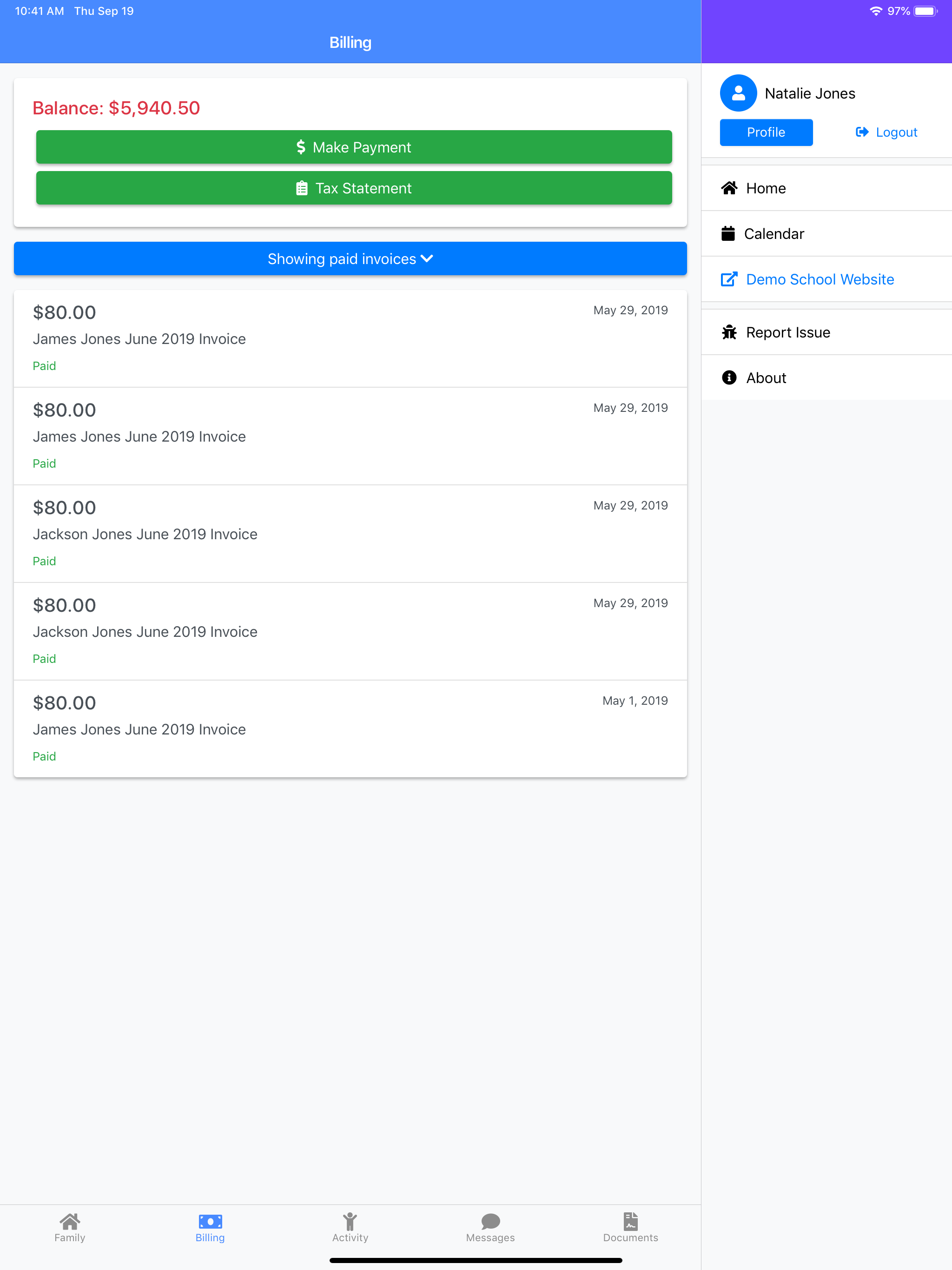The image size is (952, 1270).
Task: Tap the Activity child icon in bottom bar
Action: click(350, 1221)
